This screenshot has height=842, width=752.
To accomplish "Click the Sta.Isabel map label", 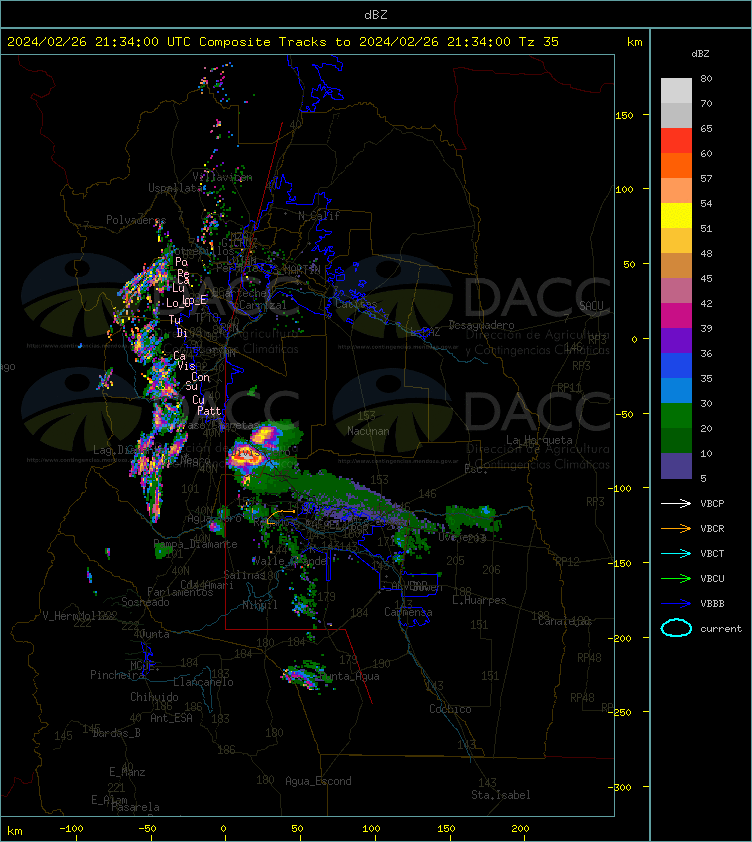I will tap(501, 795).
